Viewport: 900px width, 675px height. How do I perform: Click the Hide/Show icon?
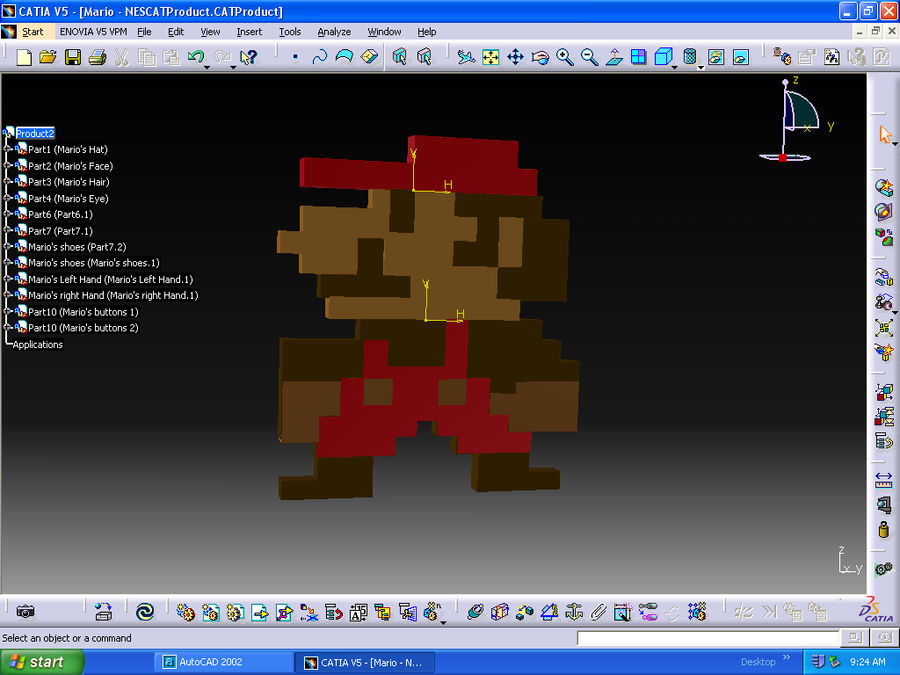(716, 57)
